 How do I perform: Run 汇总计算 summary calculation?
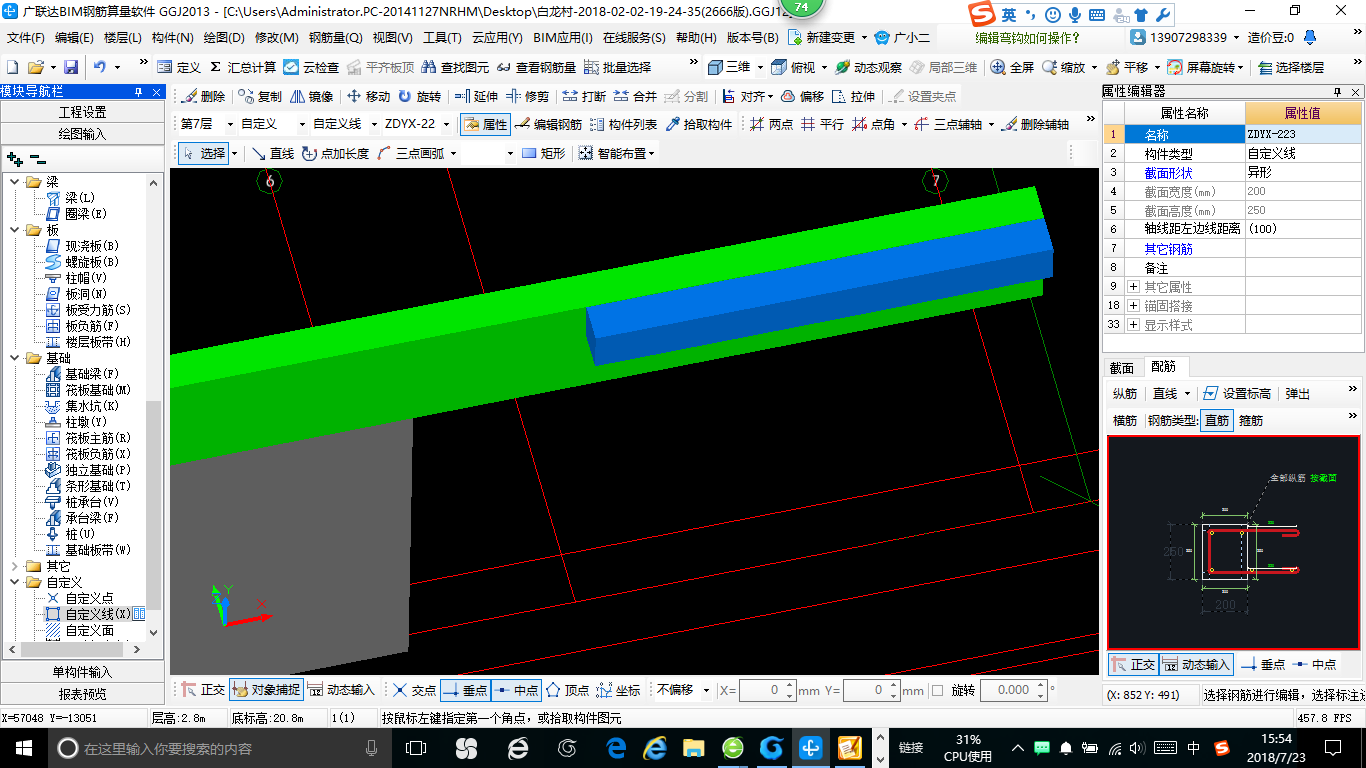[242, 67]
